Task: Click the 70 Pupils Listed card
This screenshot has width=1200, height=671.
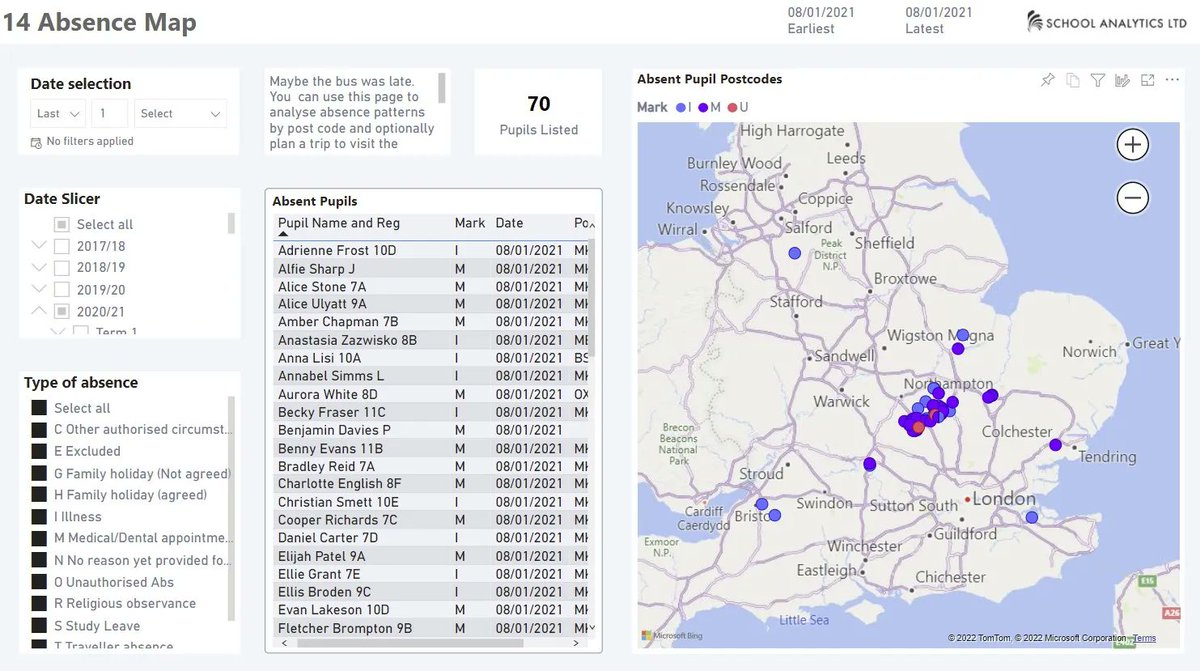Action: [x=538, y=112]
